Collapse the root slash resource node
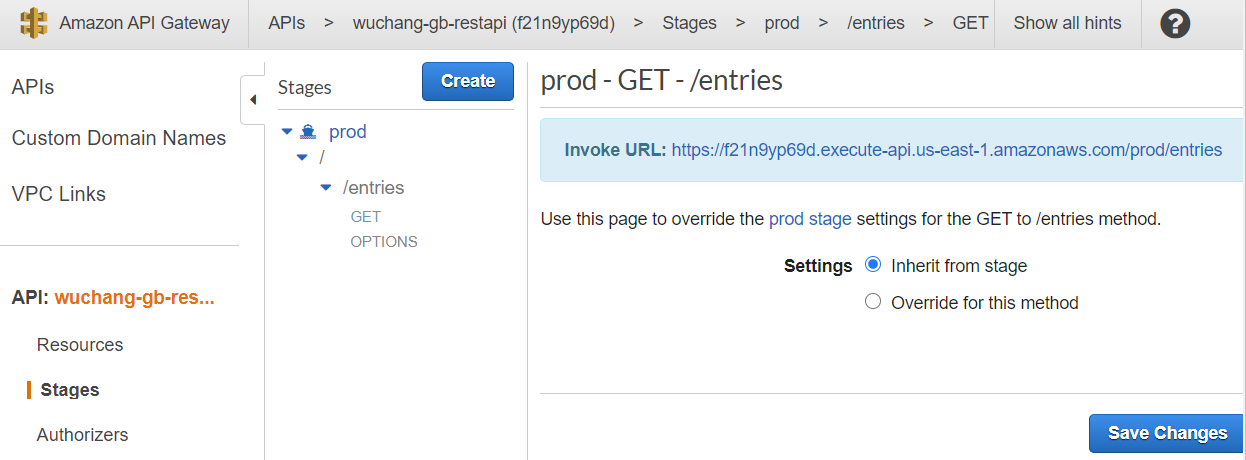Viewport: 1246px width, 460px height. click(302, 157)
